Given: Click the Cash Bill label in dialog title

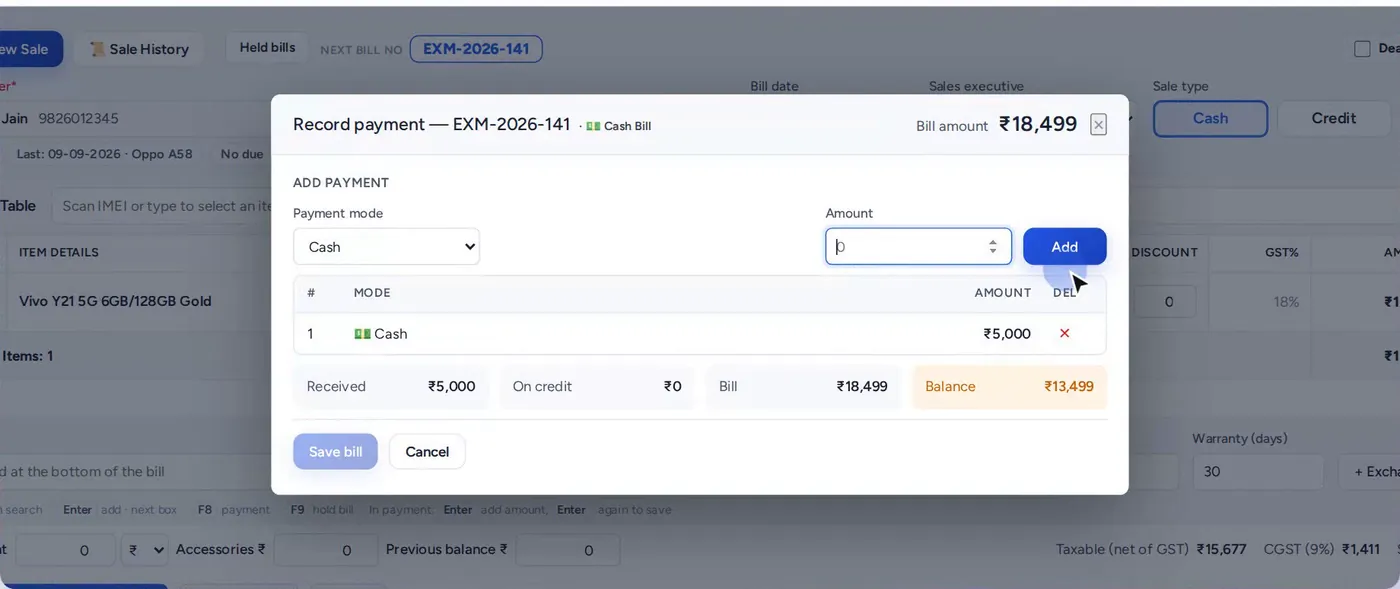Looking at the screenshot, I should point(619,126).
